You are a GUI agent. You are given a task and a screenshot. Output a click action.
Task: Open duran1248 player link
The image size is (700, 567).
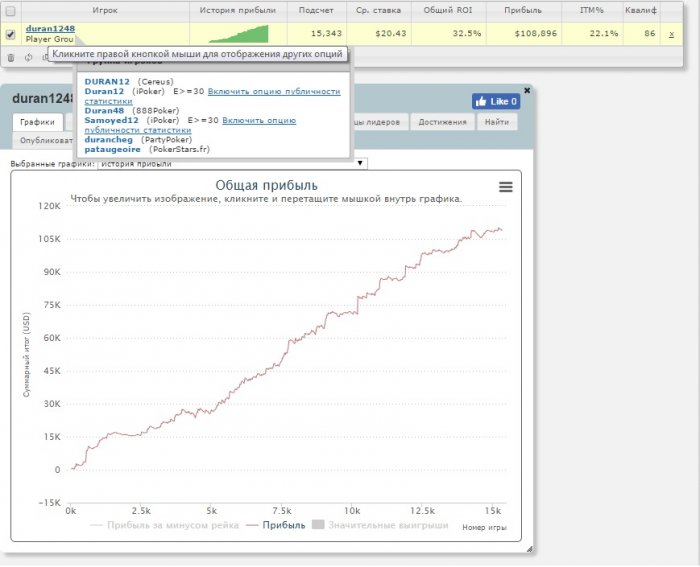[50, 29]
